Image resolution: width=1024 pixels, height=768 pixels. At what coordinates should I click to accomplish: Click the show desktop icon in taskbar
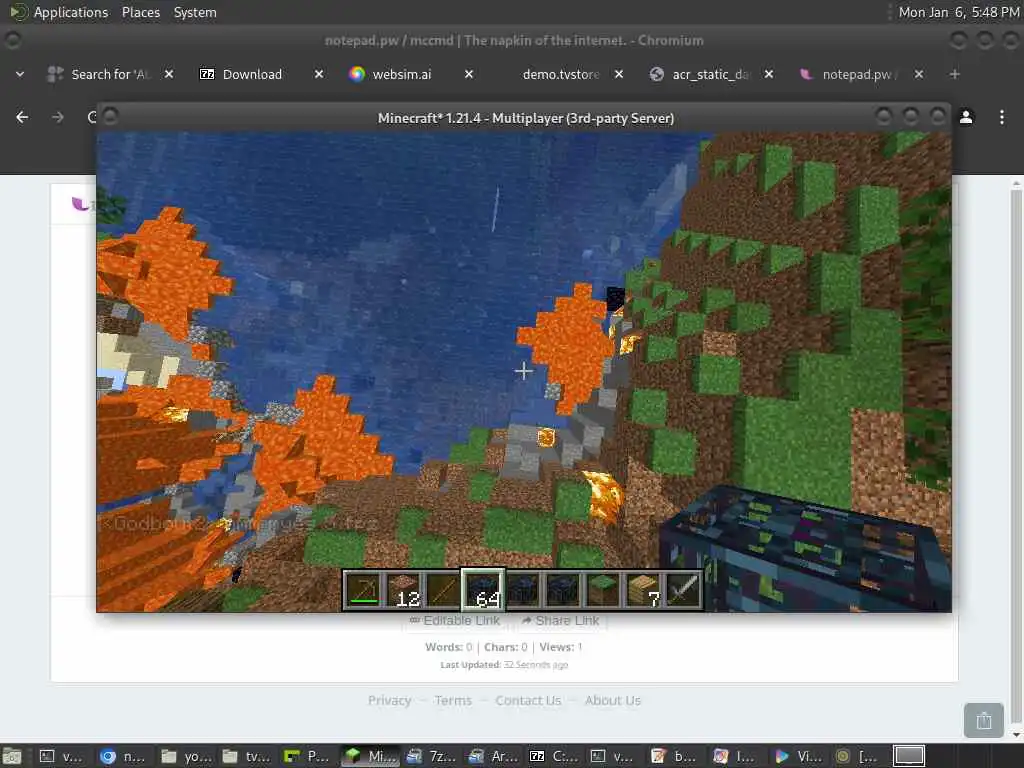coord(12,756)
